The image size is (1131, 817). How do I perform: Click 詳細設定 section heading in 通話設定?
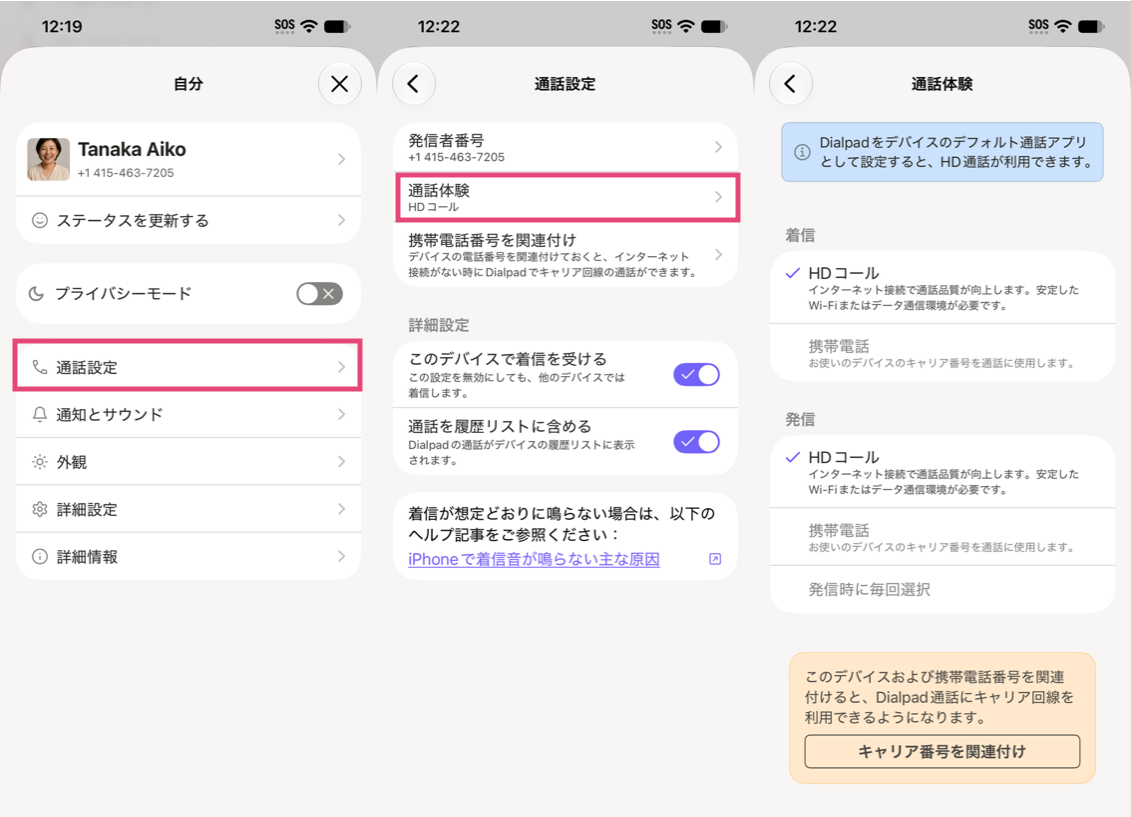(x=439, y=324)
